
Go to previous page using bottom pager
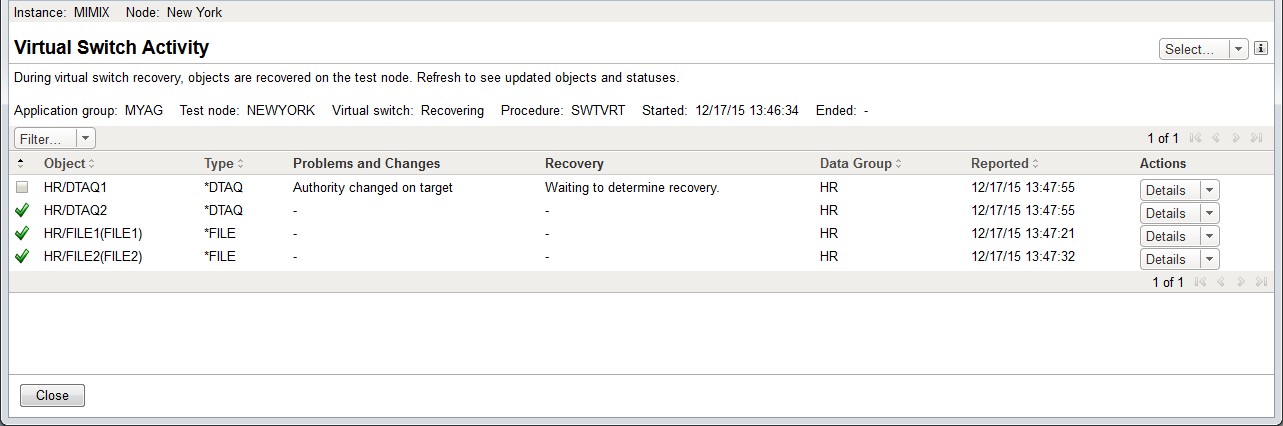point(1218,282)
